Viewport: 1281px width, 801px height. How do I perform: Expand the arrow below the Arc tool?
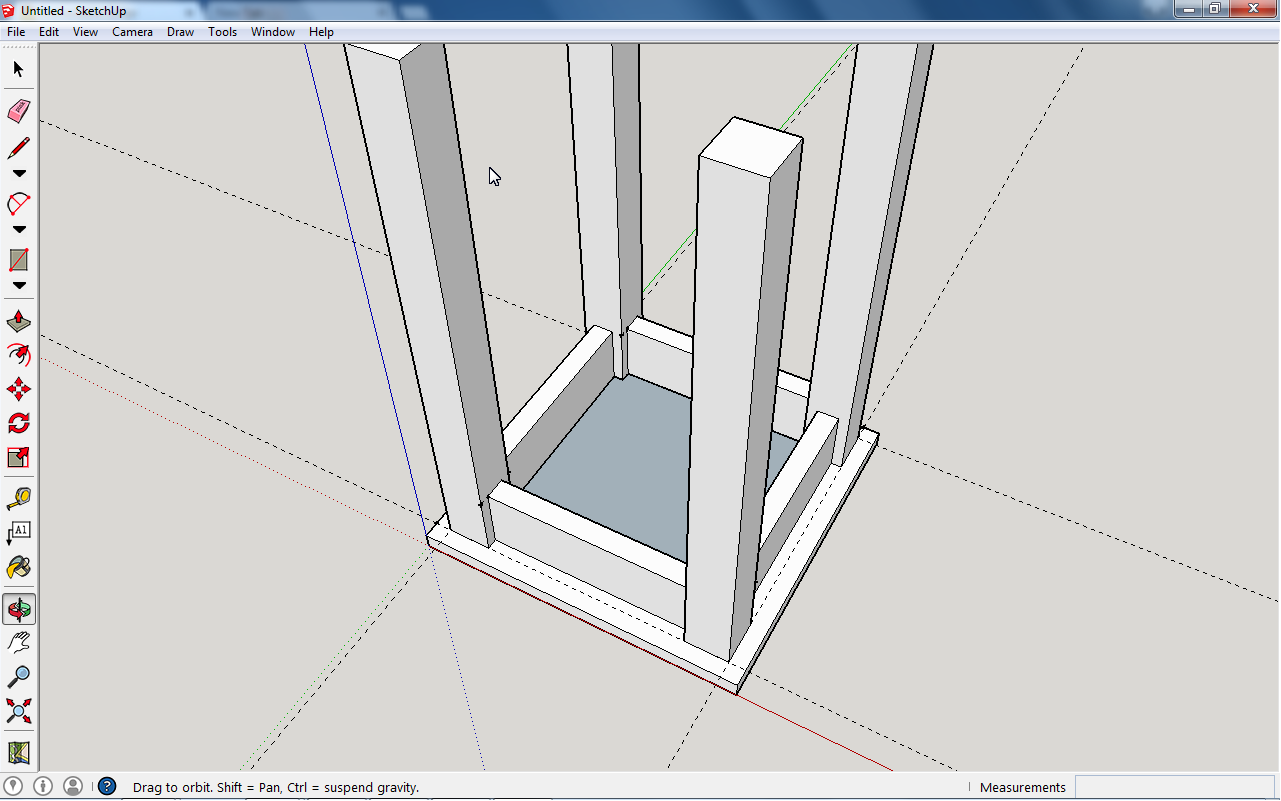[19, 230]
